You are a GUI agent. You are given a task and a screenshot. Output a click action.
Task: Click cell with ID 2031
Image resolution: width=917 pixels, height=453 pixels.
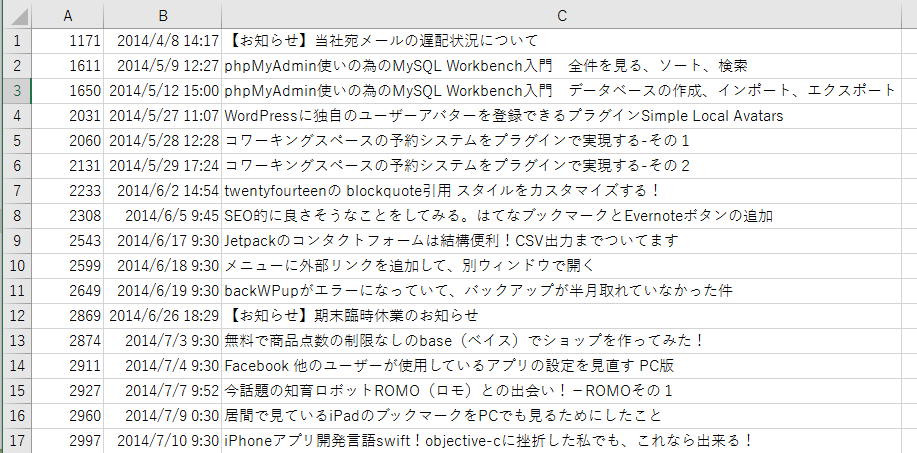(68, 116)
